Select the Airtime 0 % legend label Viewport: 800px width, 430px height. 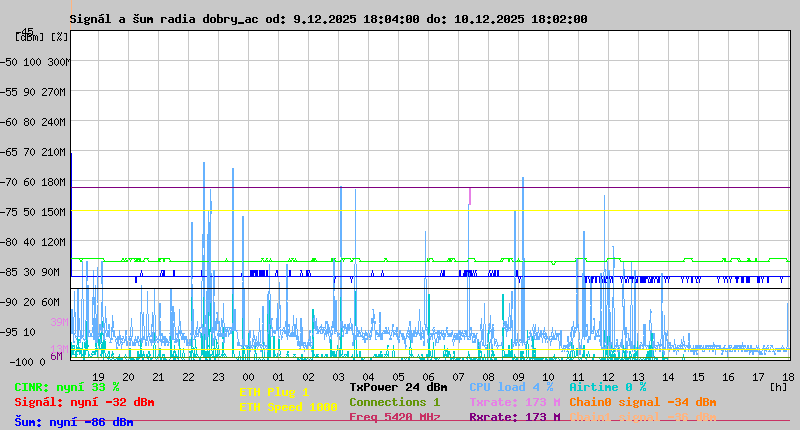[608, 387]
